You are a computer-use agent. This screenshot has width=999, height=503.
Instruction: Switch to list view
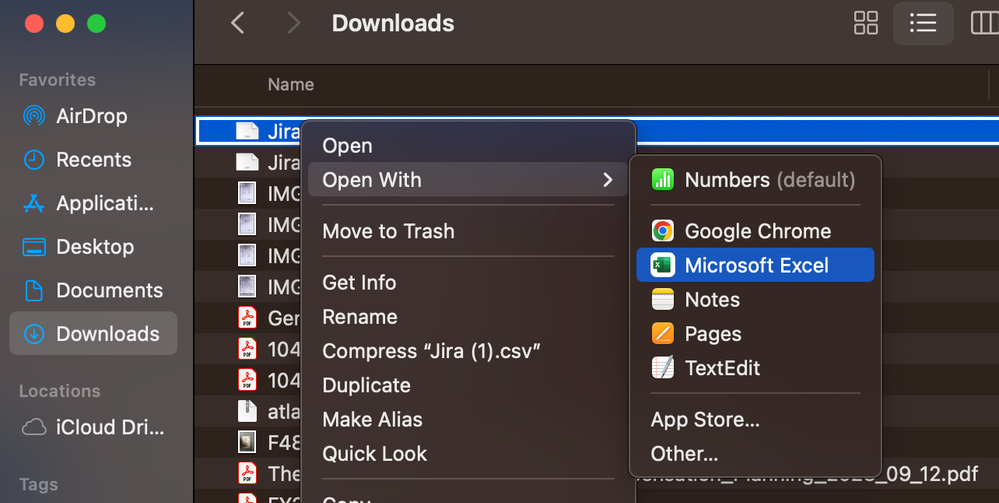[x=923, y=24]
